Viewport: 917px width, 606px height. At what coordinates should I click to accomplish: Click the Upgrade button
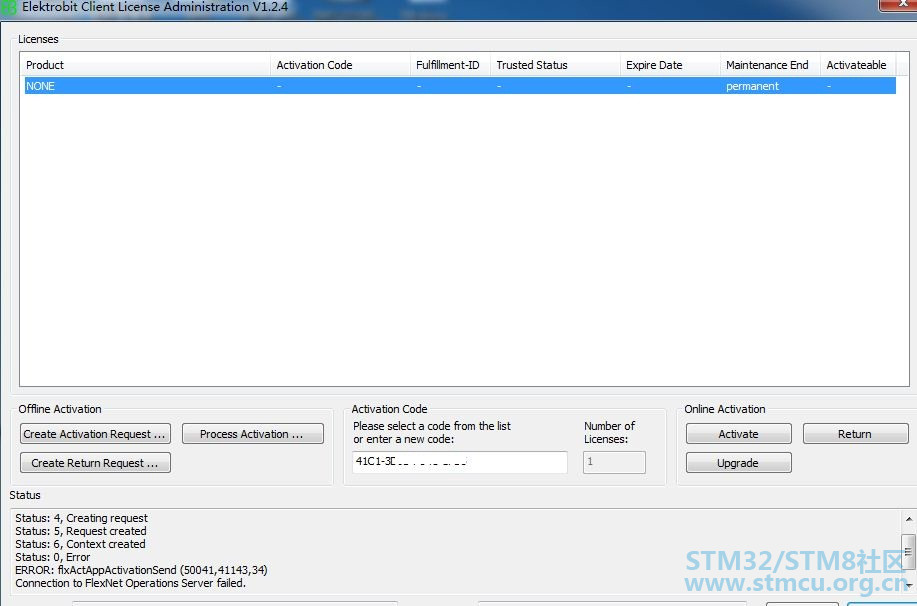point(739,463)
